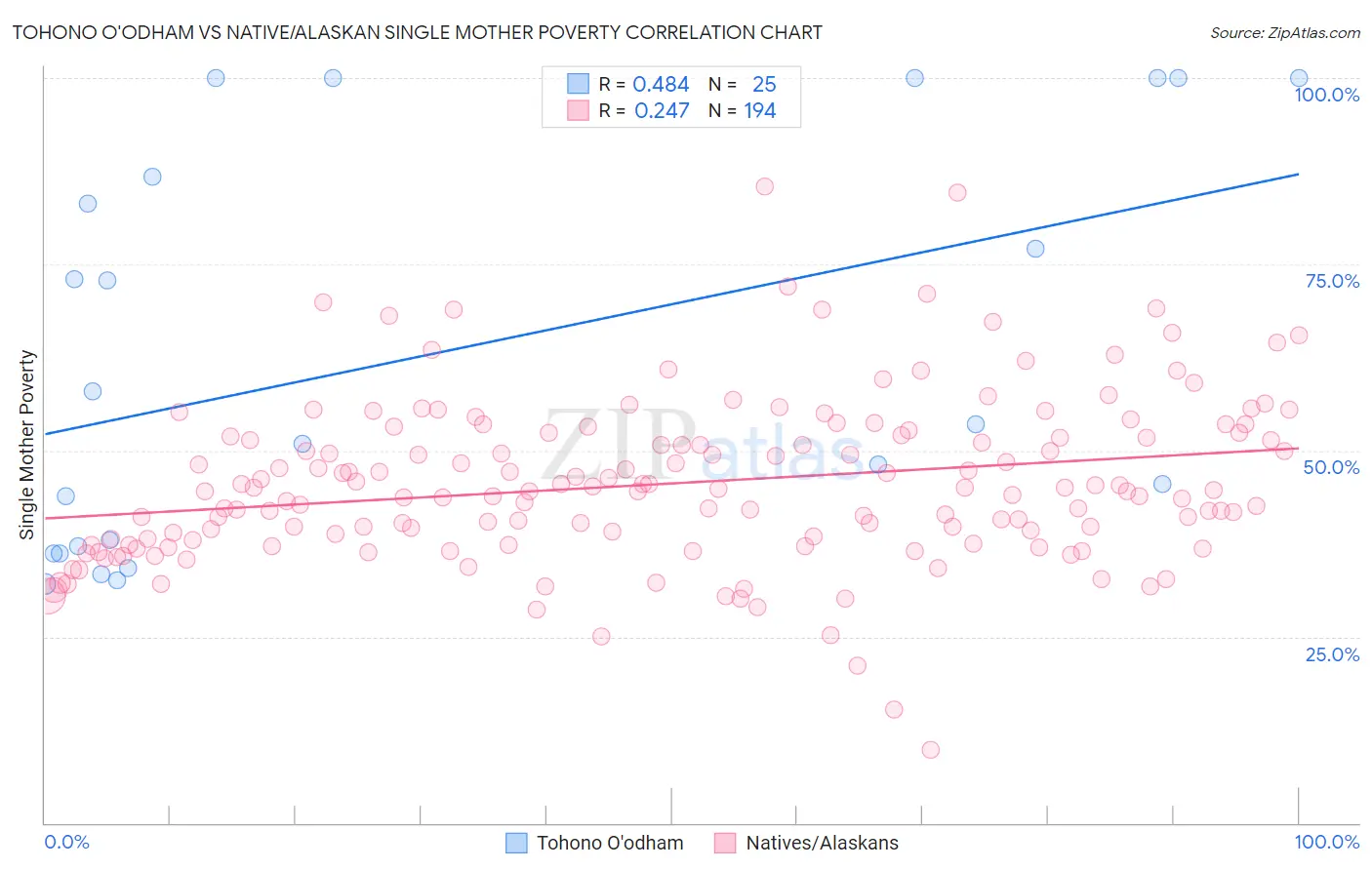Click the pink R = 0.247 stats swatch
1372x870 pixels.
click(579, 110)
